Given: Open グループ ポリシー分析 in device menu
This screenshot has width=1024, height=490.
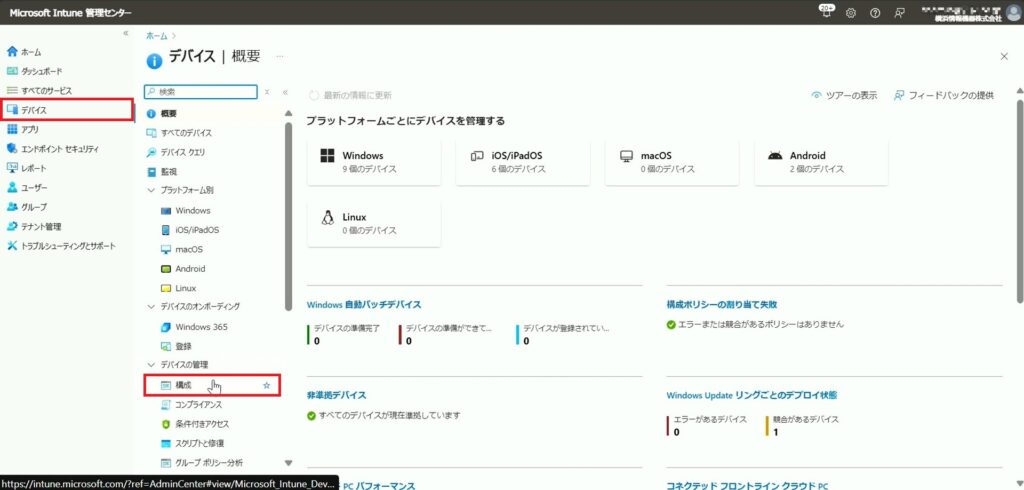Looking at the screenshot, I should (x=202, y=463).
